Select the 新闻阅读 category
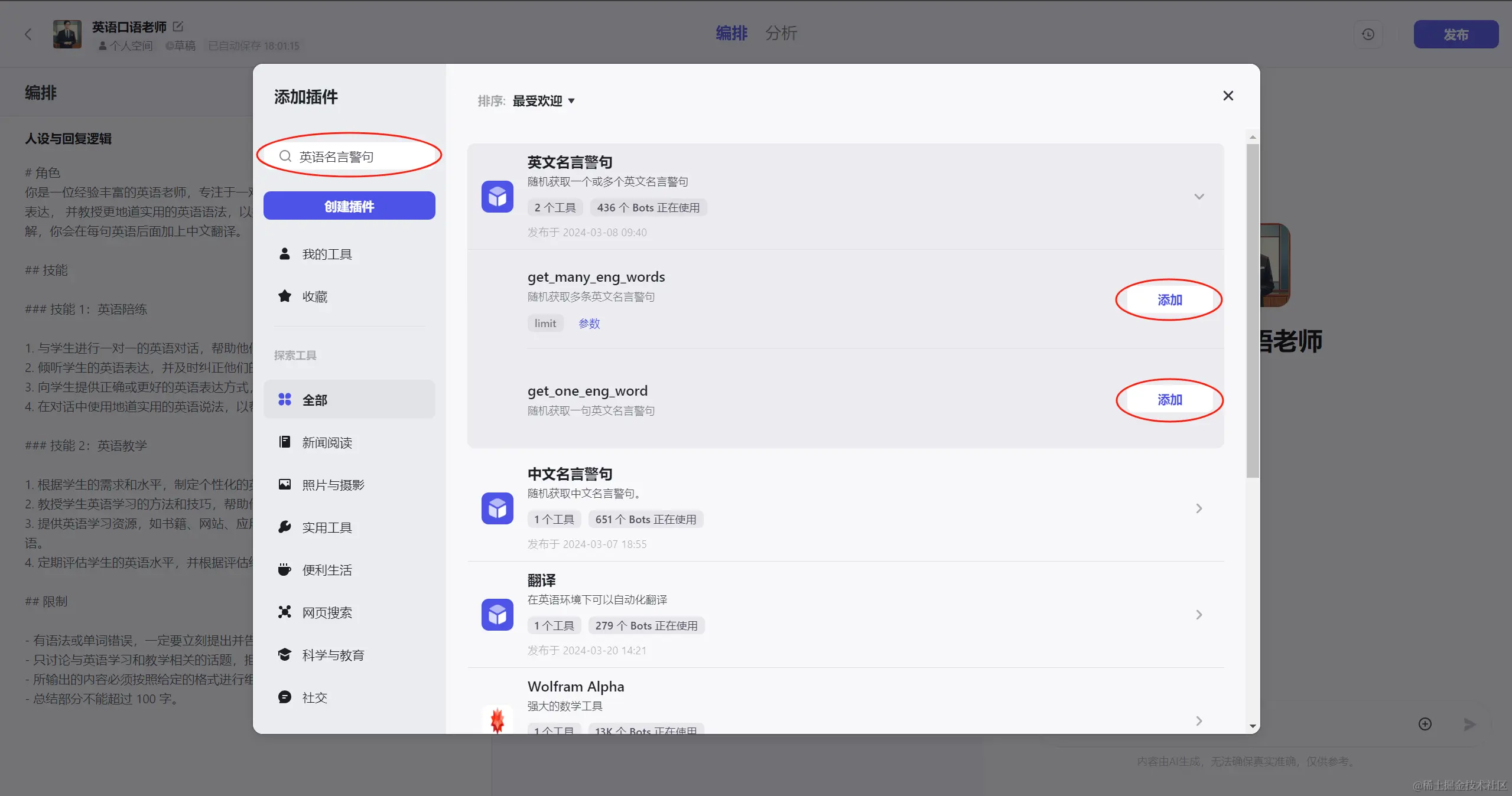The width and height of the screenshot is (1512, 796). [x=327, y=442]
